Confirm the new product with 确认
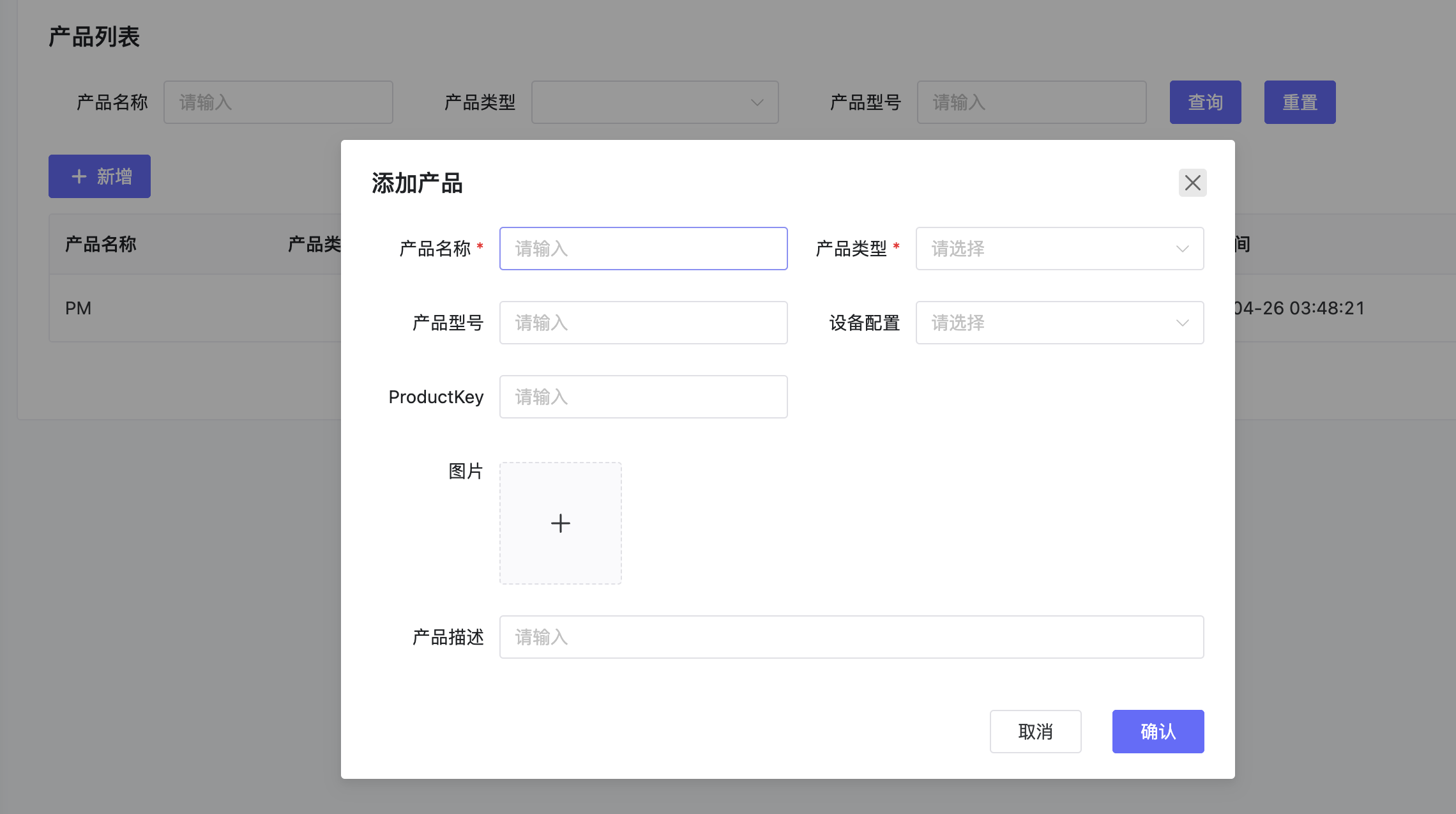1456x814 pixels. coord(1158,732)
